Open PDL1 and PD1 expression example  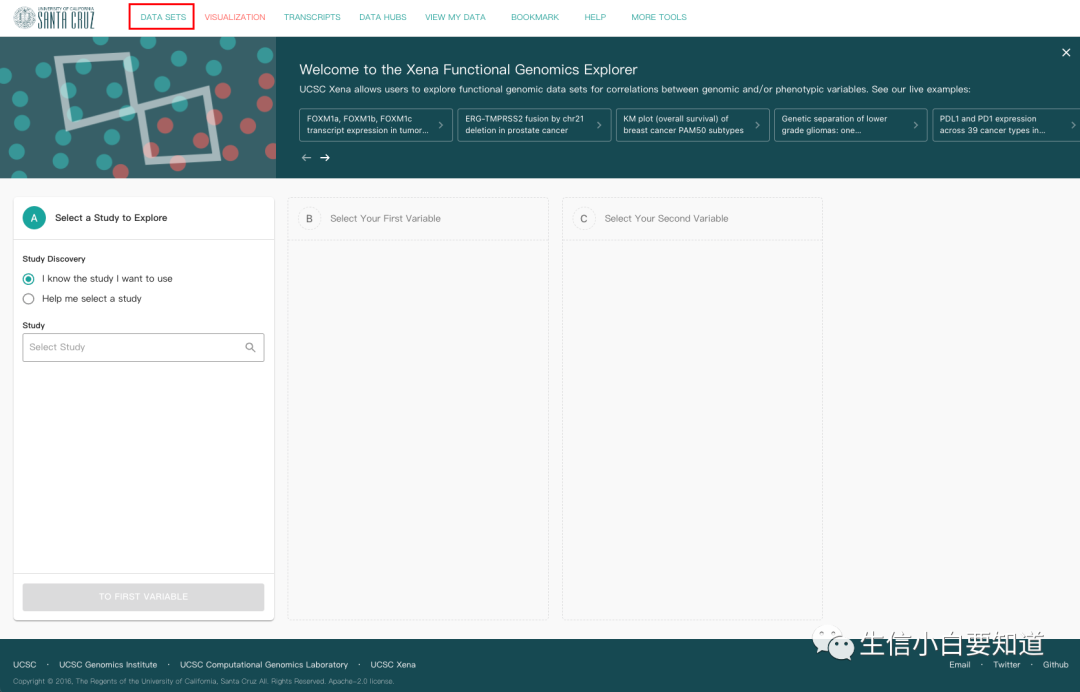click(1006, 125)
